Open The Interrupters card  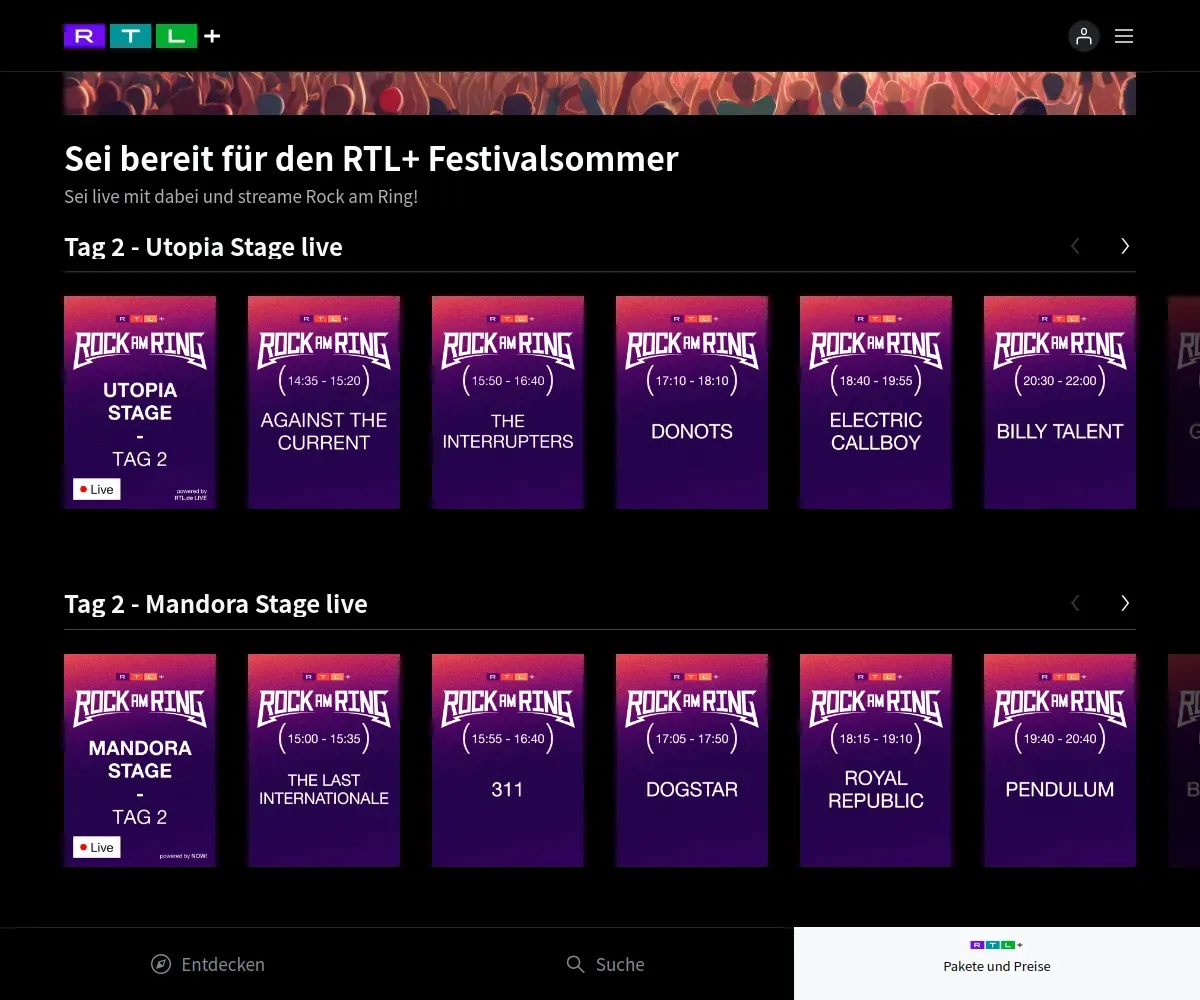[508, 402]
